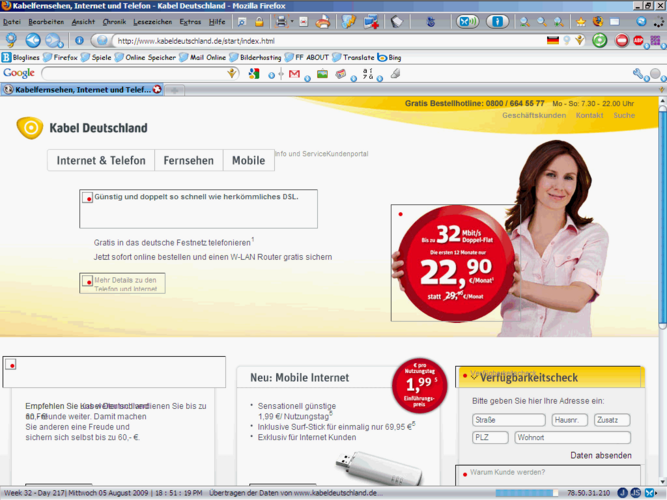Open the Spiele bookmark
667x500 pixels.
pos(96,57)
